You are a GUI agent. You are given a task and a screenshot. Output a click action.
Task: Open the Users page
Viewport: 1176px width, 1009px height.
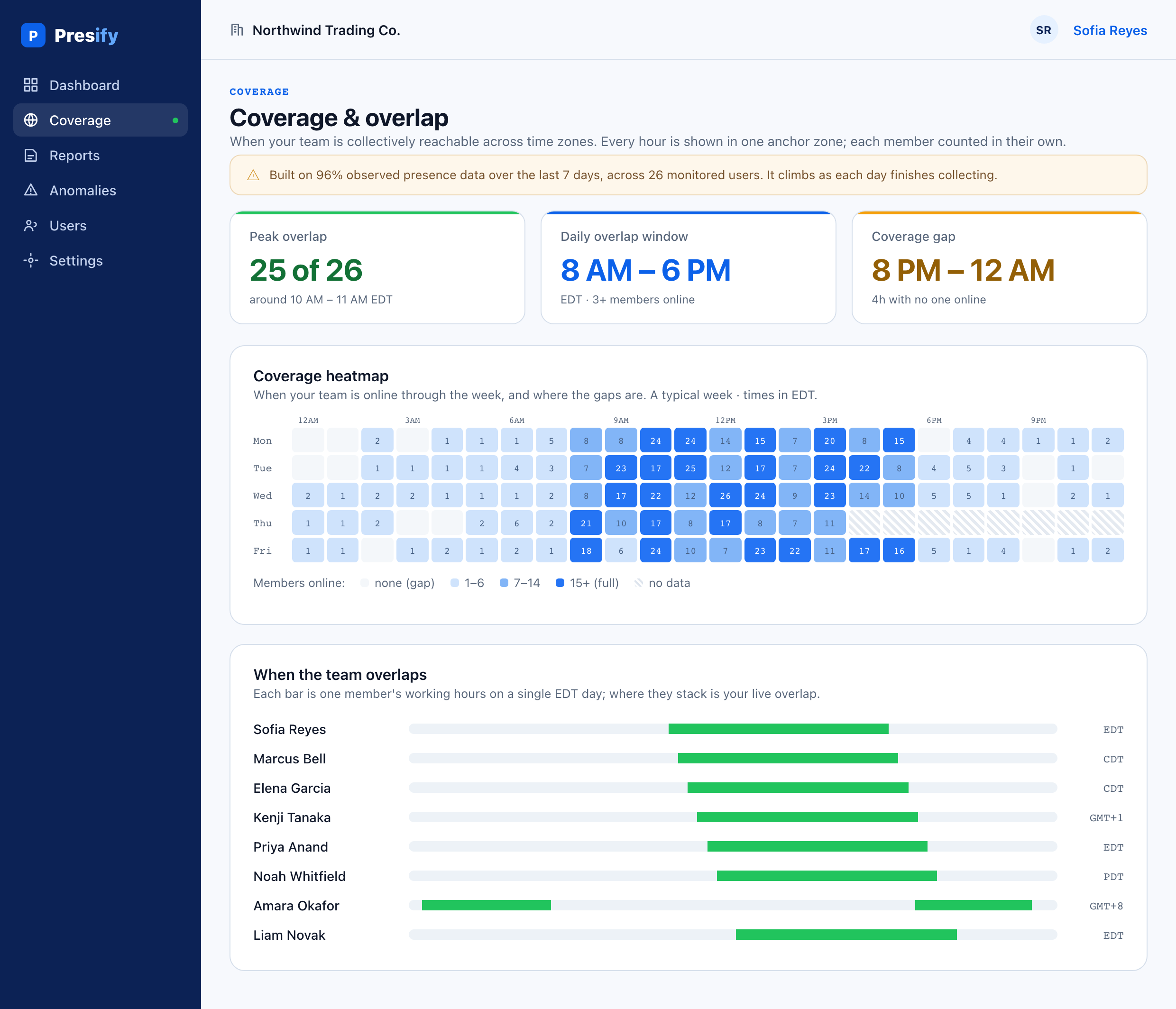(101, 225)
